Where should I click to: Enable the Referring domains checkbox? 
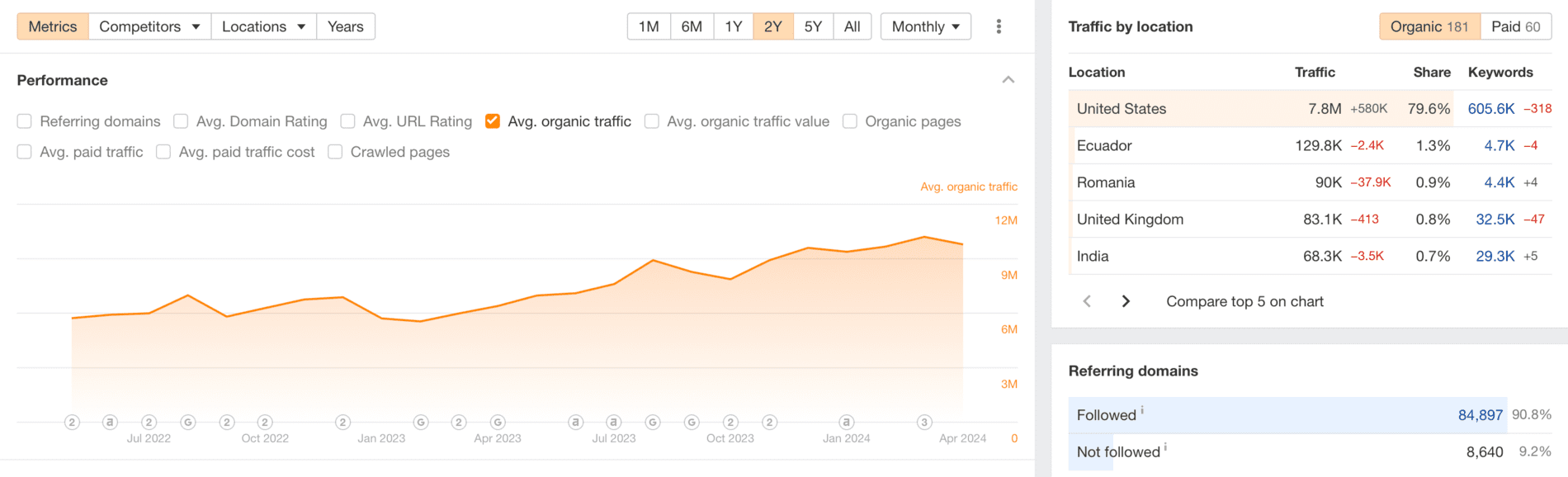click(24, 121)
